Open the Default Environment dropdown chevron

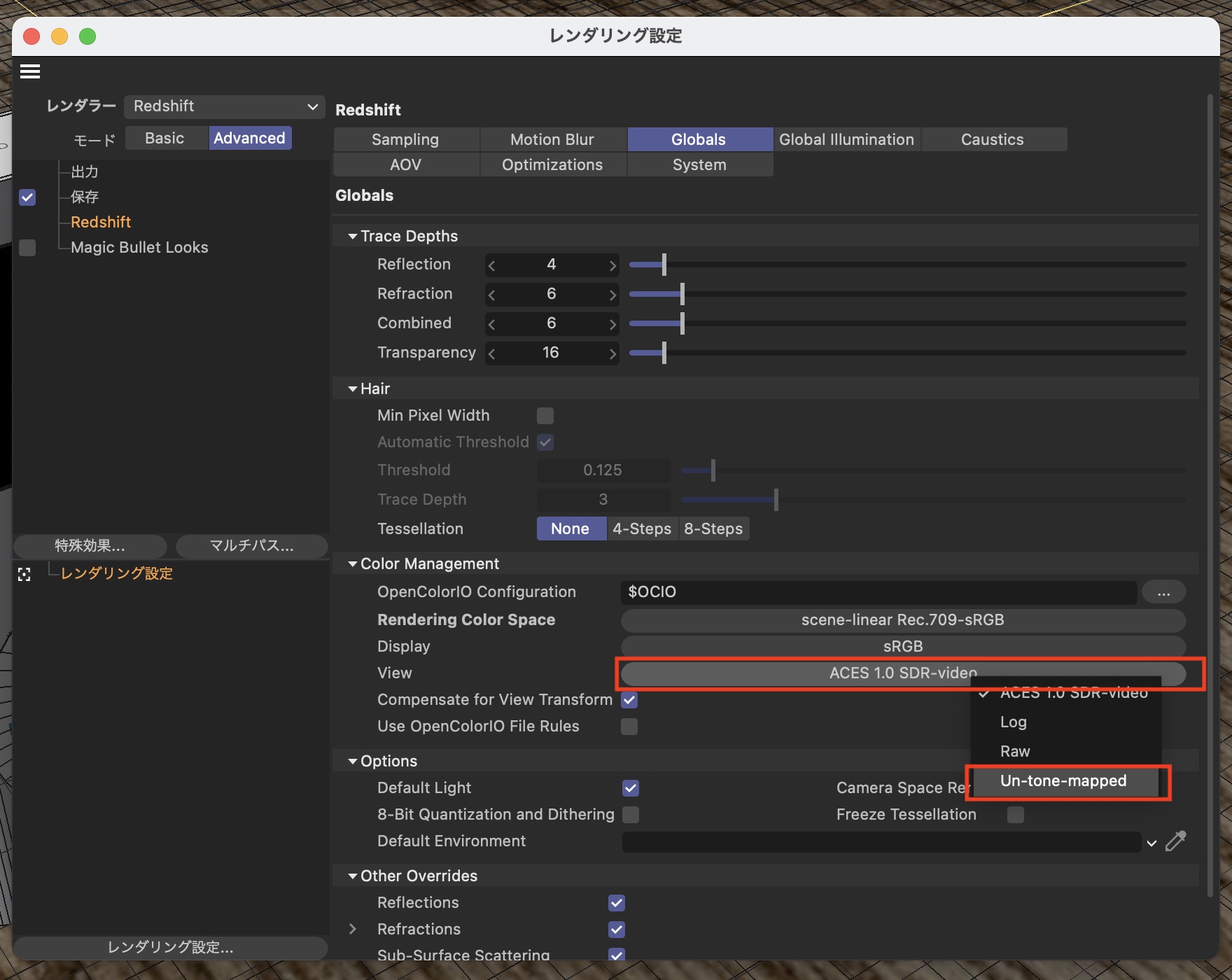pos(1151,843)
